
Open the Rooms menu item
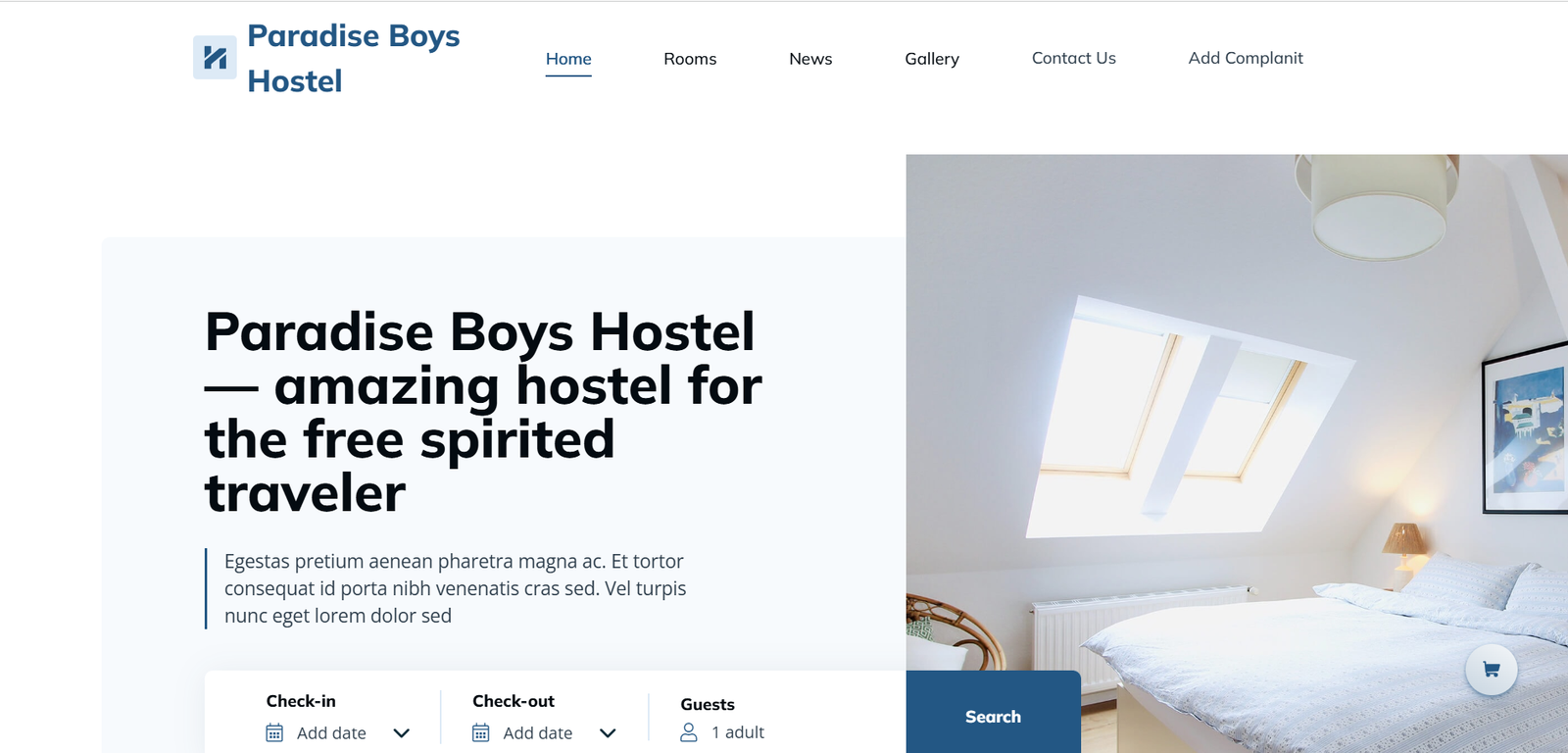tap(690, 59)
